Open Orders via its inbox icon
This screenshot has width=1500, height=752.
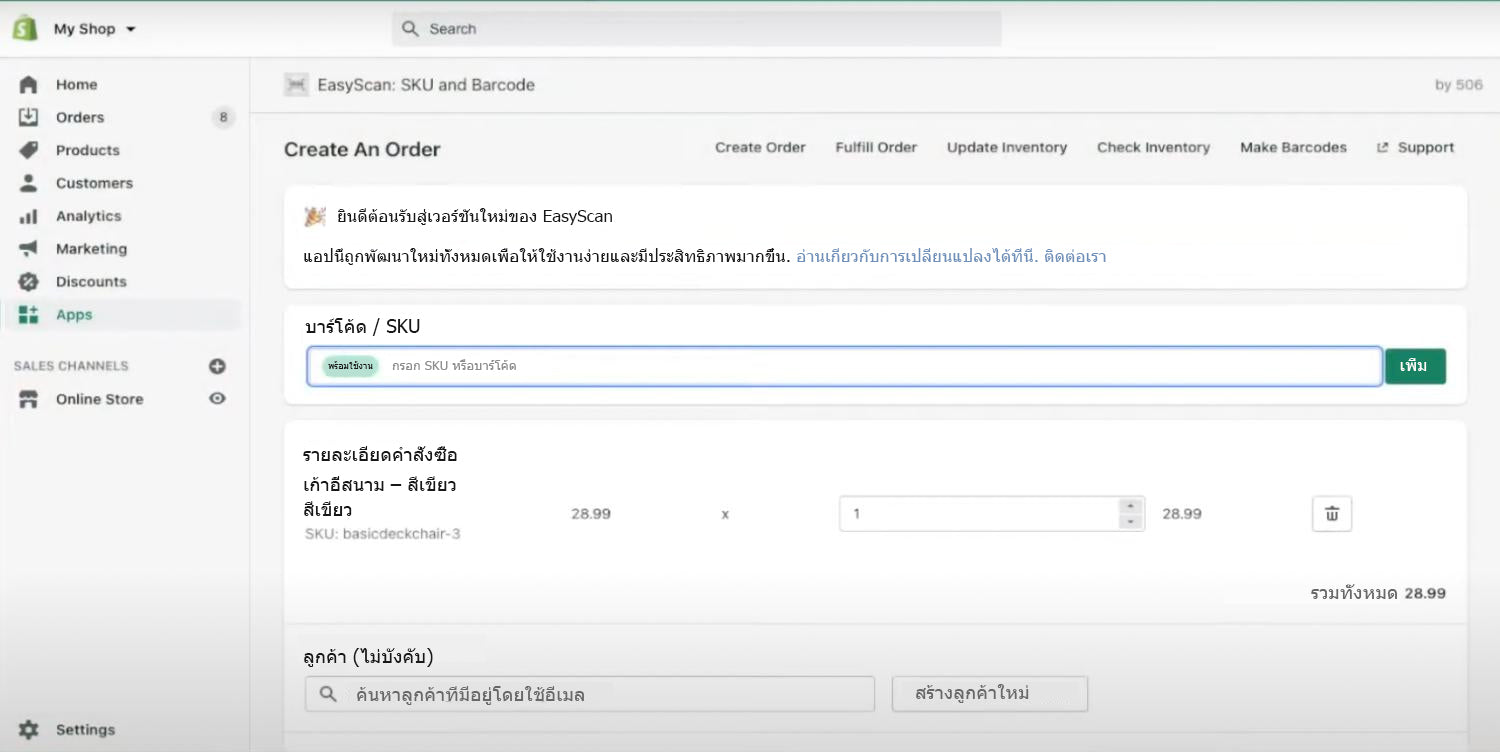(x=28, y=117)
